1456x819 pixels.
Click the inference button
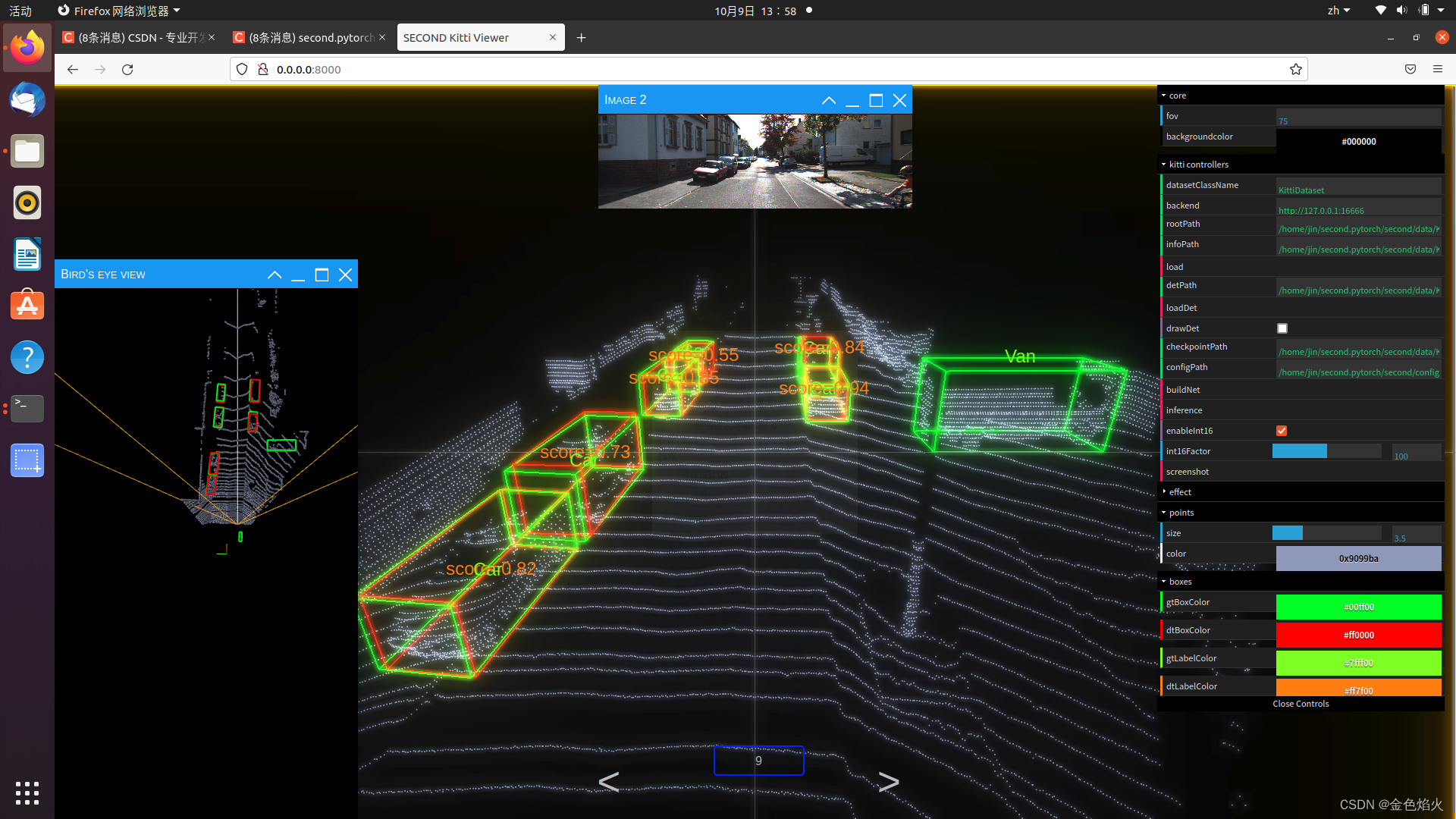click(x=1184, y=410)
